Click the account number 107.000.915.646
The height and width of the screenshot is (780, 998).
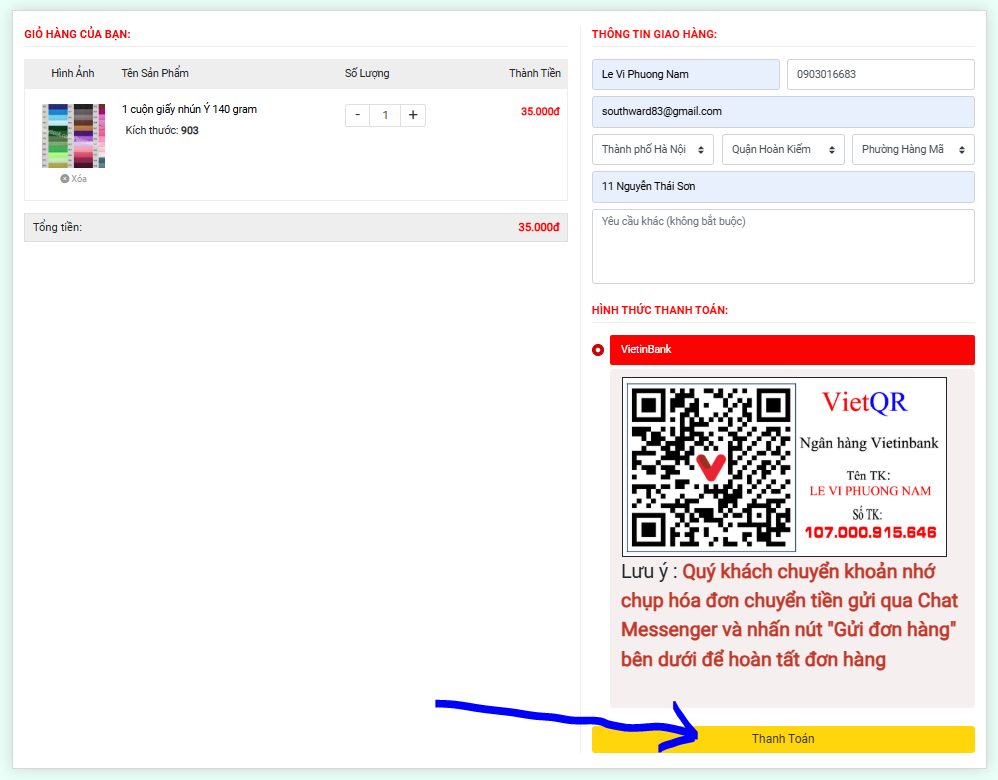point(870,532)
